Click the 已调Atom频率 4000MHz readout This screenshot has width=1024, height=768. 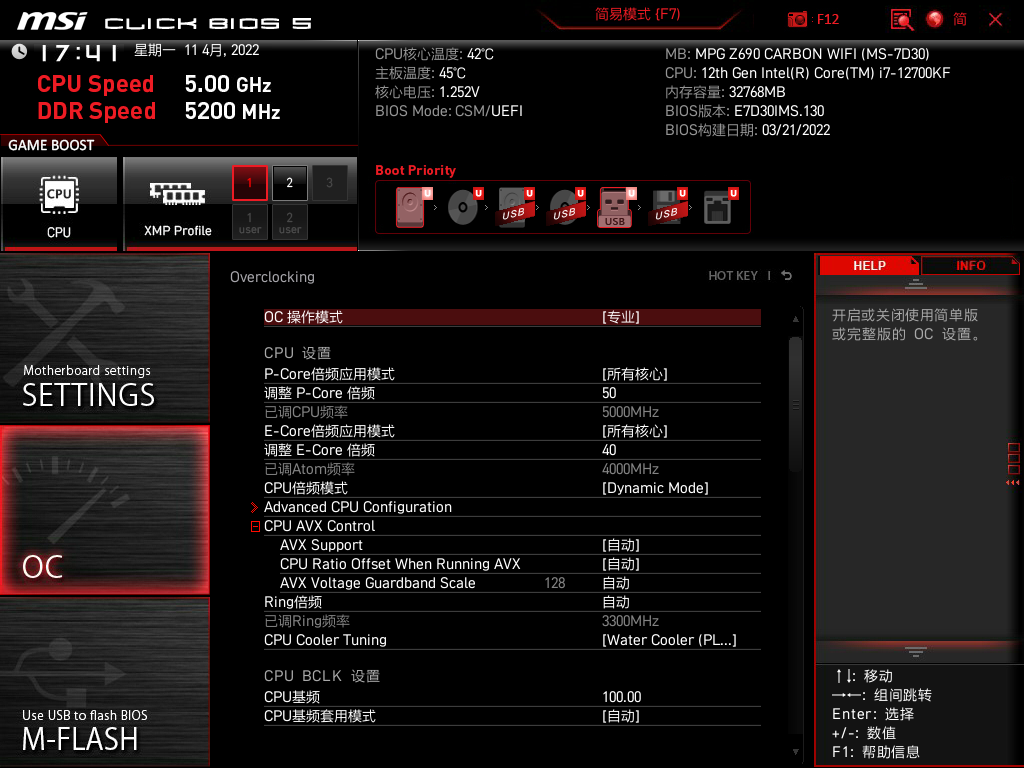click(x=512, y=469)
